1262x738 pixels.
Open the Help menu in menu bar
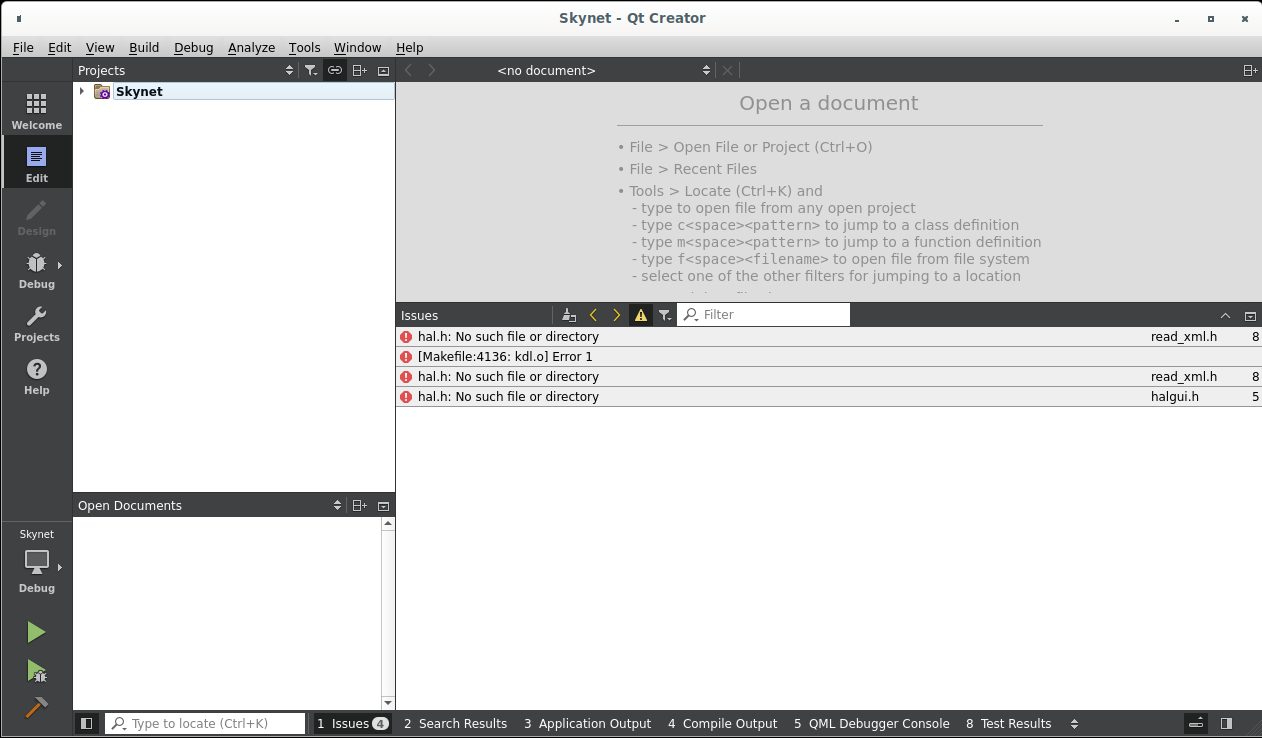tap(410, 47)
